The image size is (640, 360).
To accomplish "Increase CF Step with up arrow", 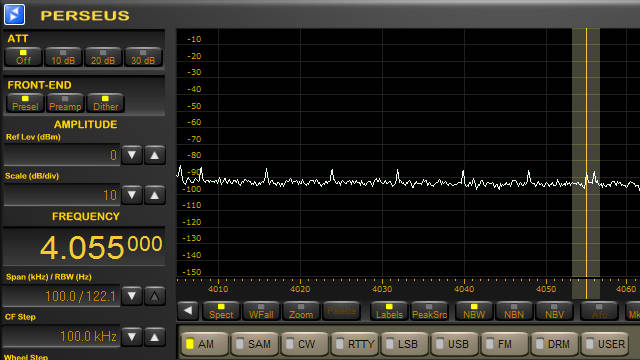I will coord(154,337).
